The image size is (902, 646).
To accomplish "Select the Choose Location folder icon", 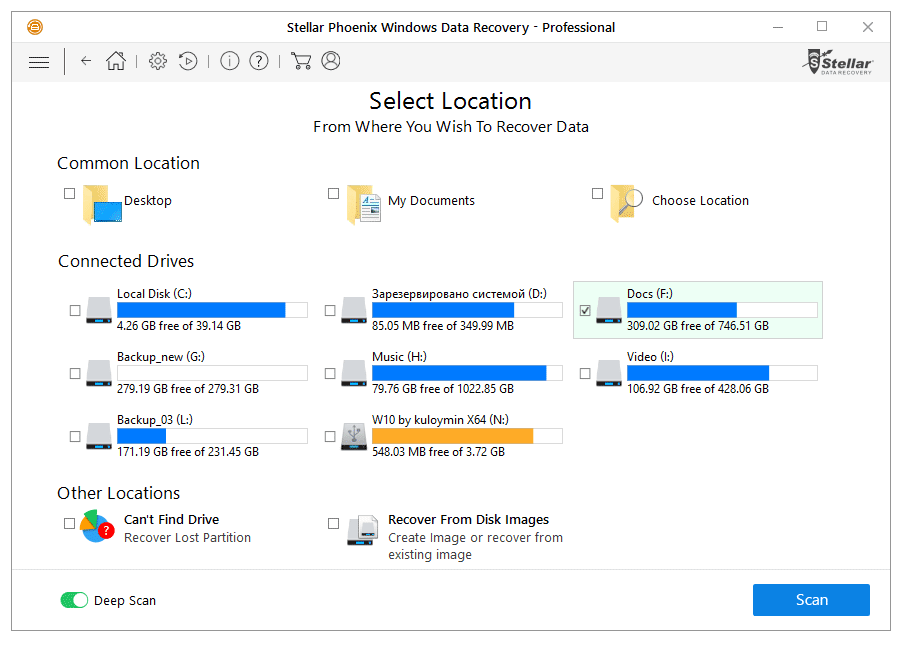I will click(x=626, y=203).
